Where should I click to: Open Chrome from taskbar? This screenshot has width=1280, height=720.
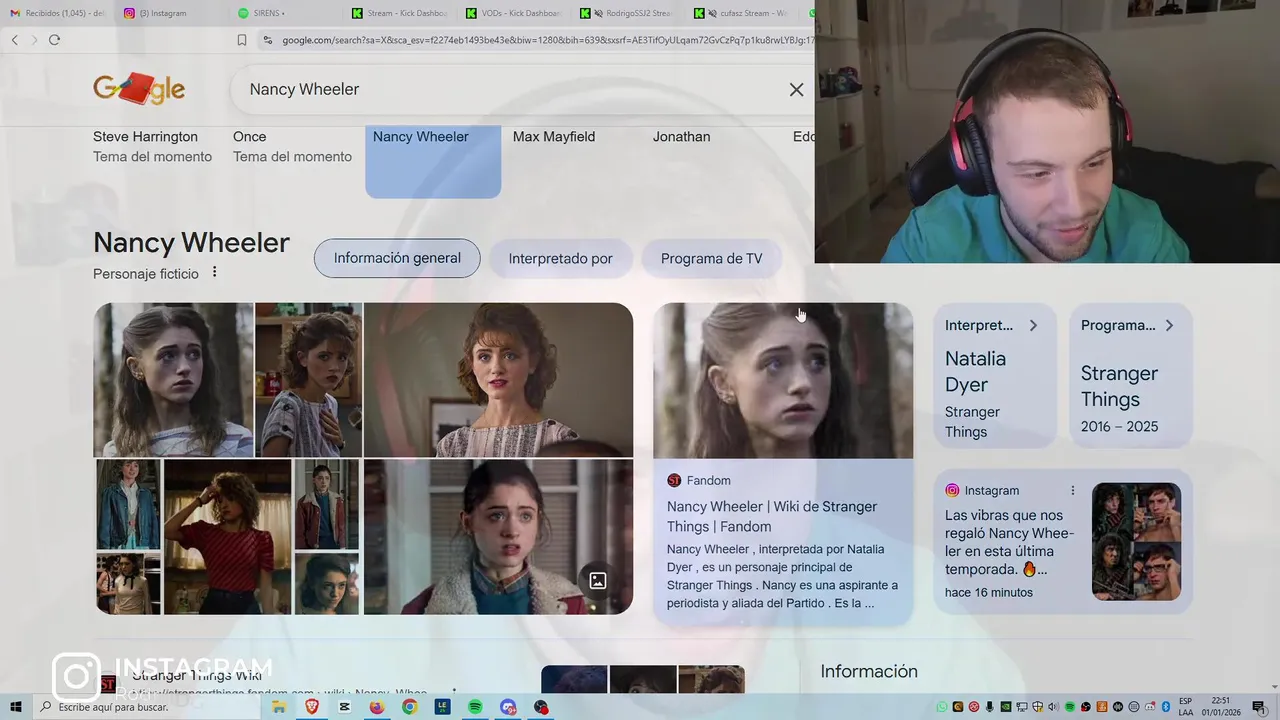(x=409, y=707)
